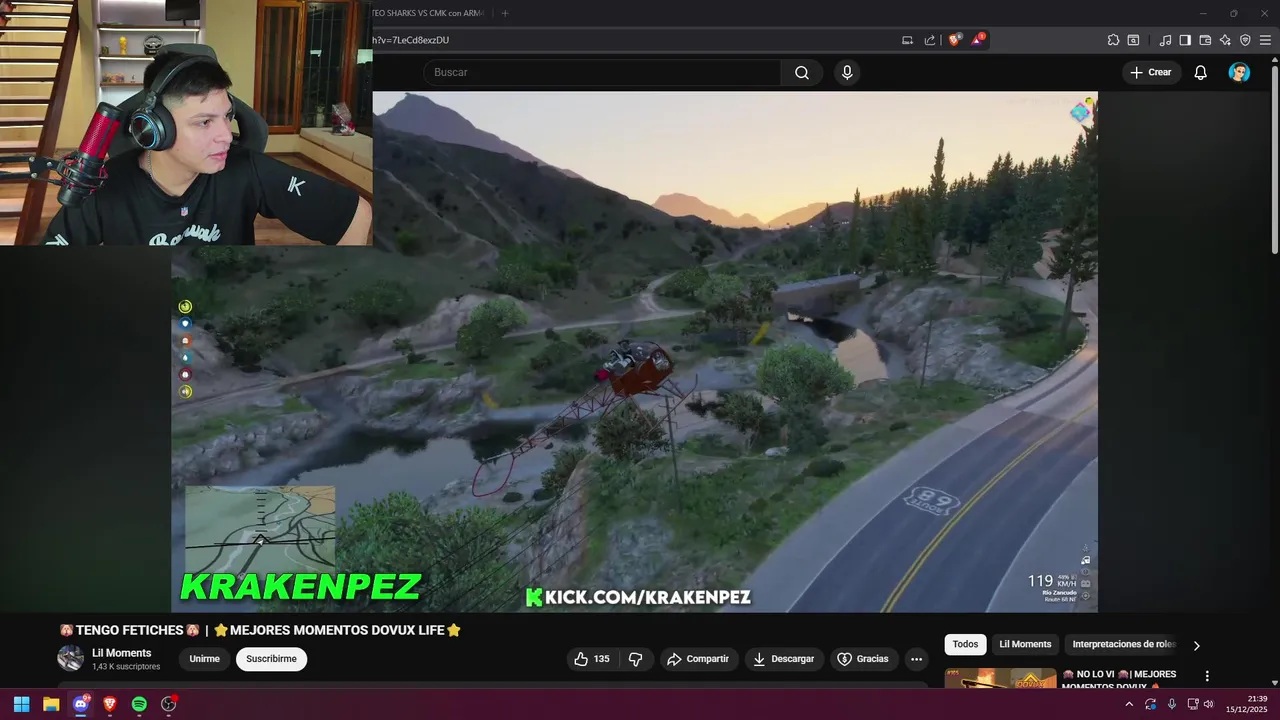Open Brave Shields lion icon
This screenshot has width=1280, height=720.
click(x=954, y=40)
